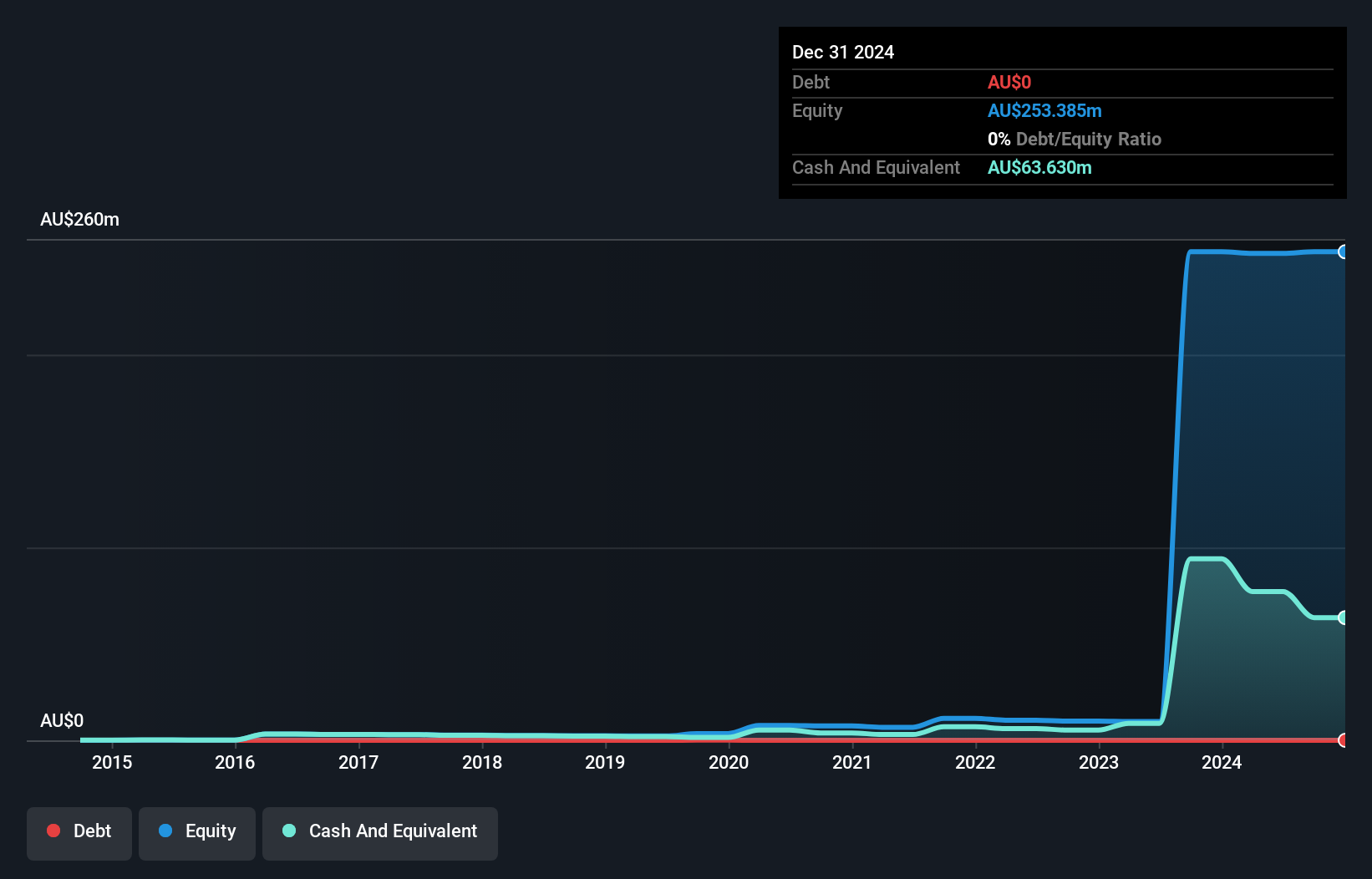Image resolution: width=1372 pixels, height=879 pixels.
Task: Click the AU$260m y-axis label
Action: click(x=80, y=220)
